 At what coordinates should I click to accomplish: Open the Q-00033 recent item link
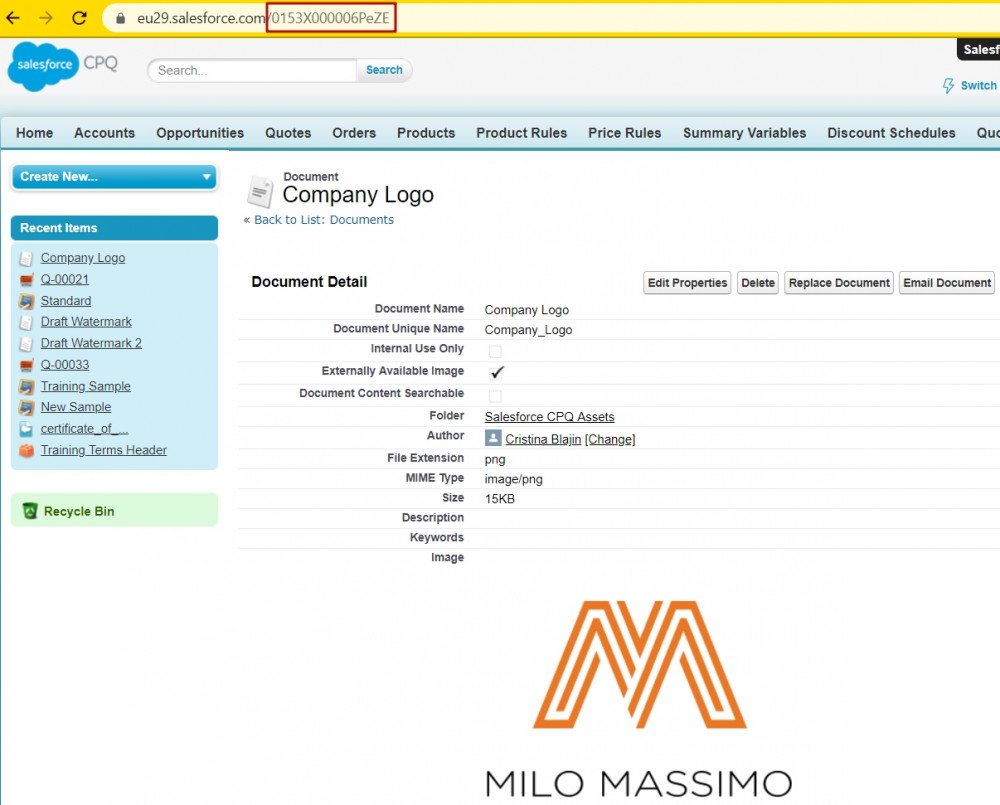[65, 365]
